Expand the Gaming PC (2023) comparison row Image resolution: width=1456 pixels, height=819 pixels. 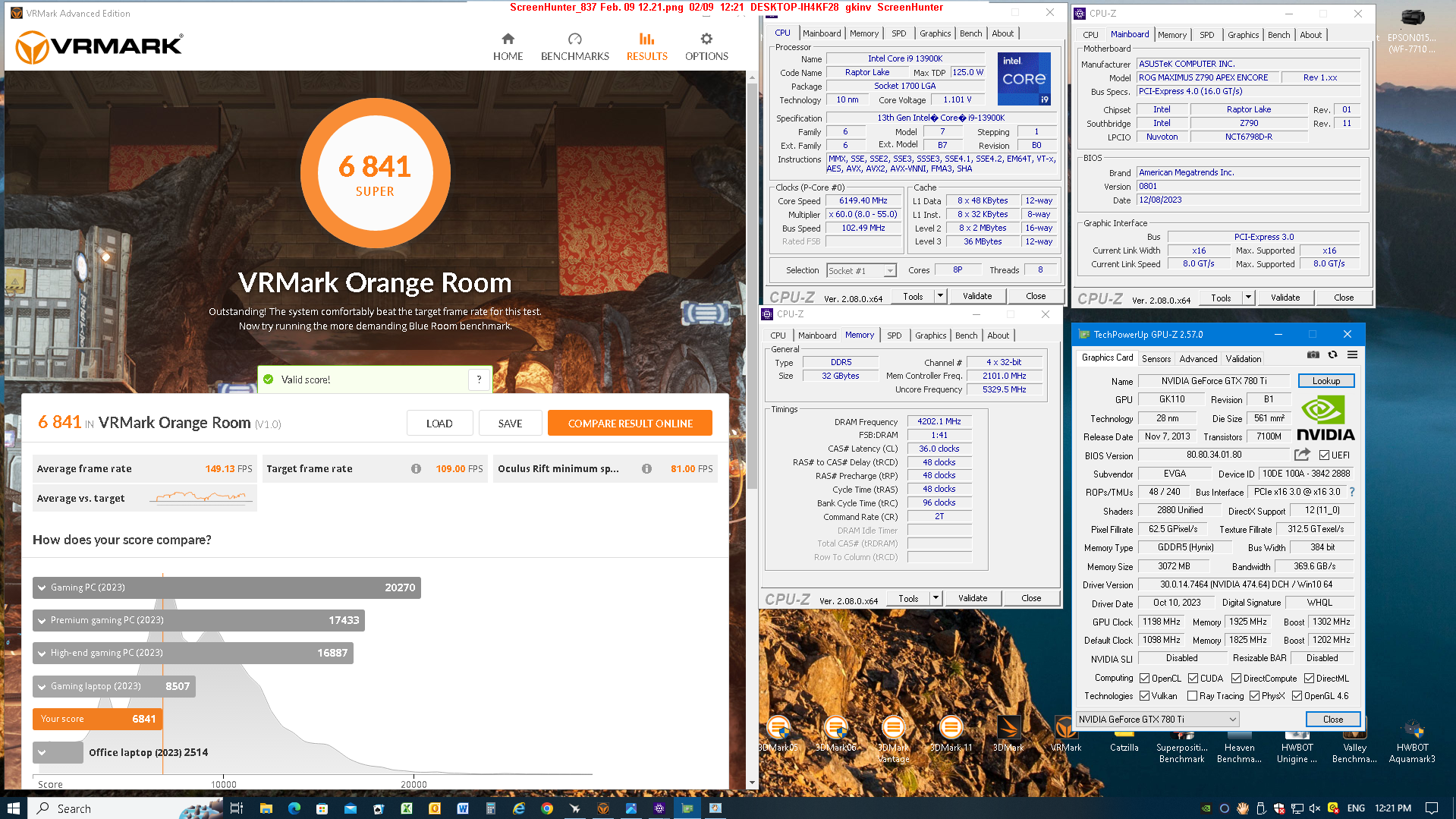[226, 587]
